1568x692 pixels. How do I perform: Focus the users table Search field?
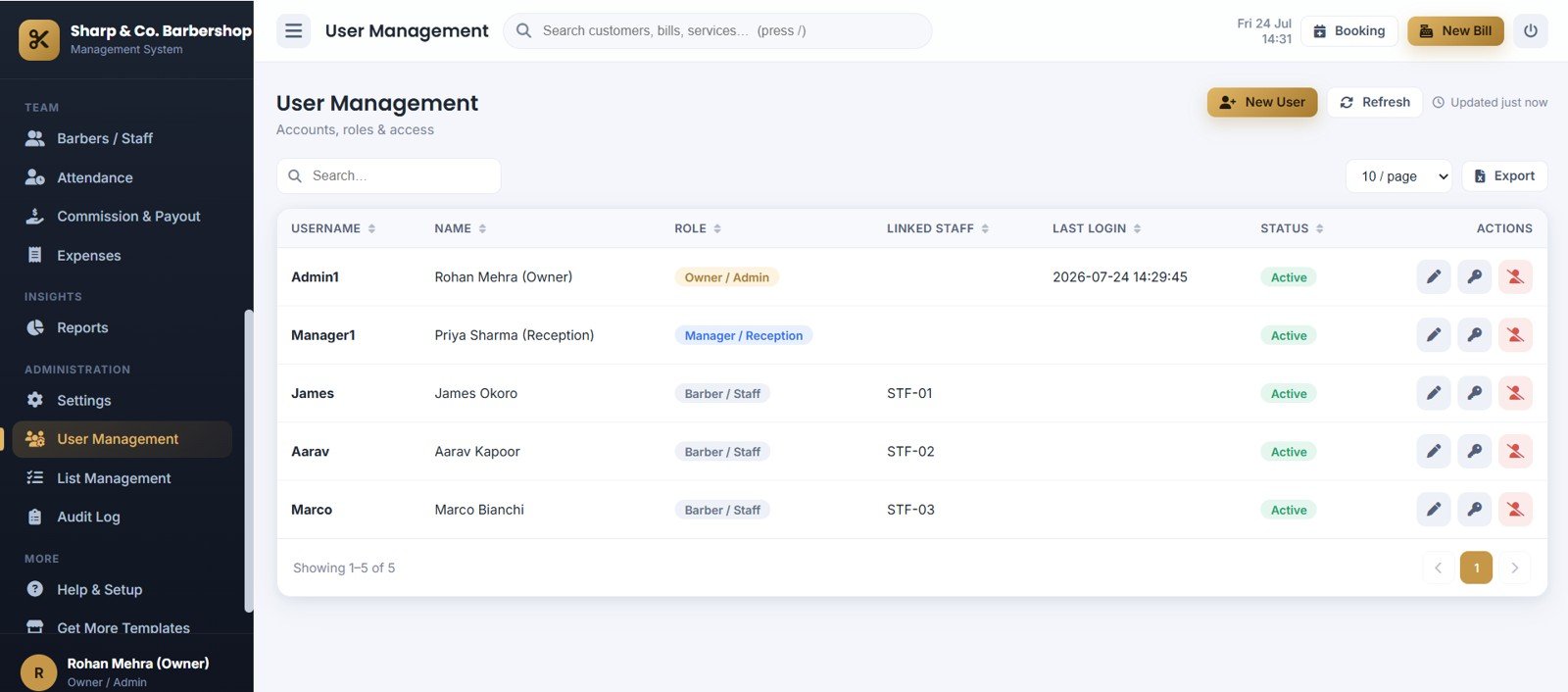coord(389,176)
